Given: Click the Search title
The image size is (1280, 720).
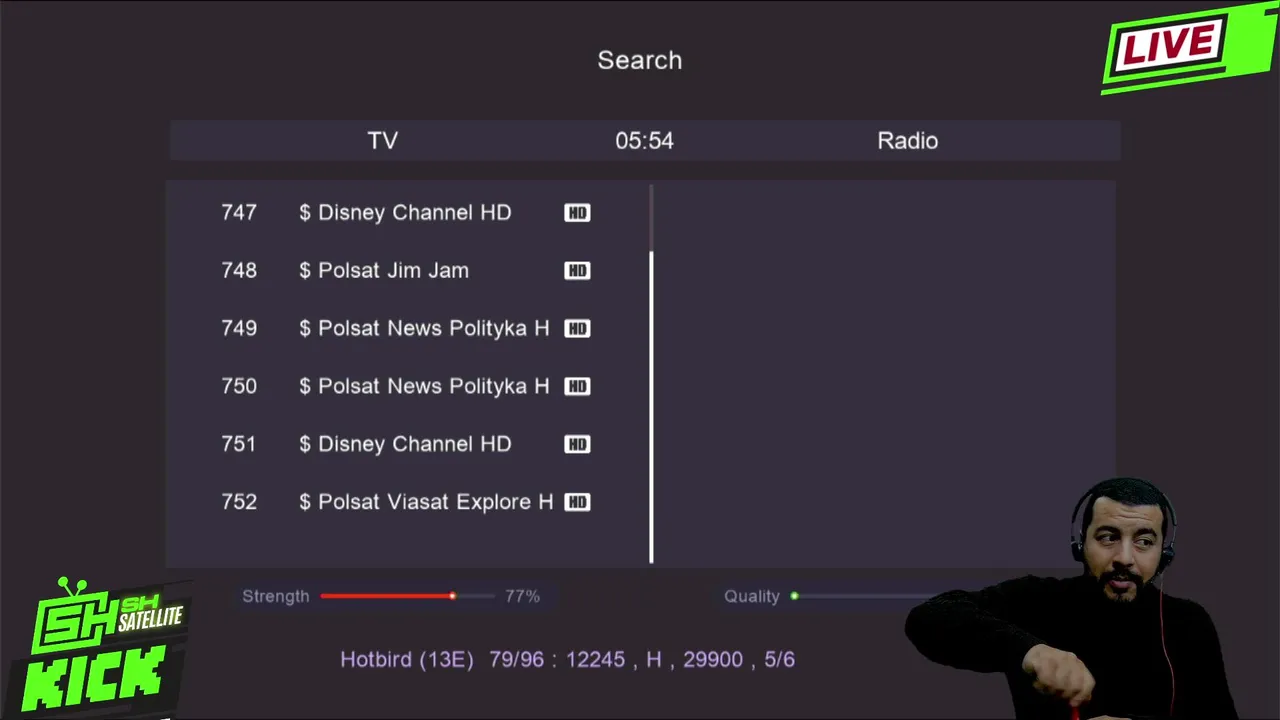Looking at the screenshot, I should (640, 60).
